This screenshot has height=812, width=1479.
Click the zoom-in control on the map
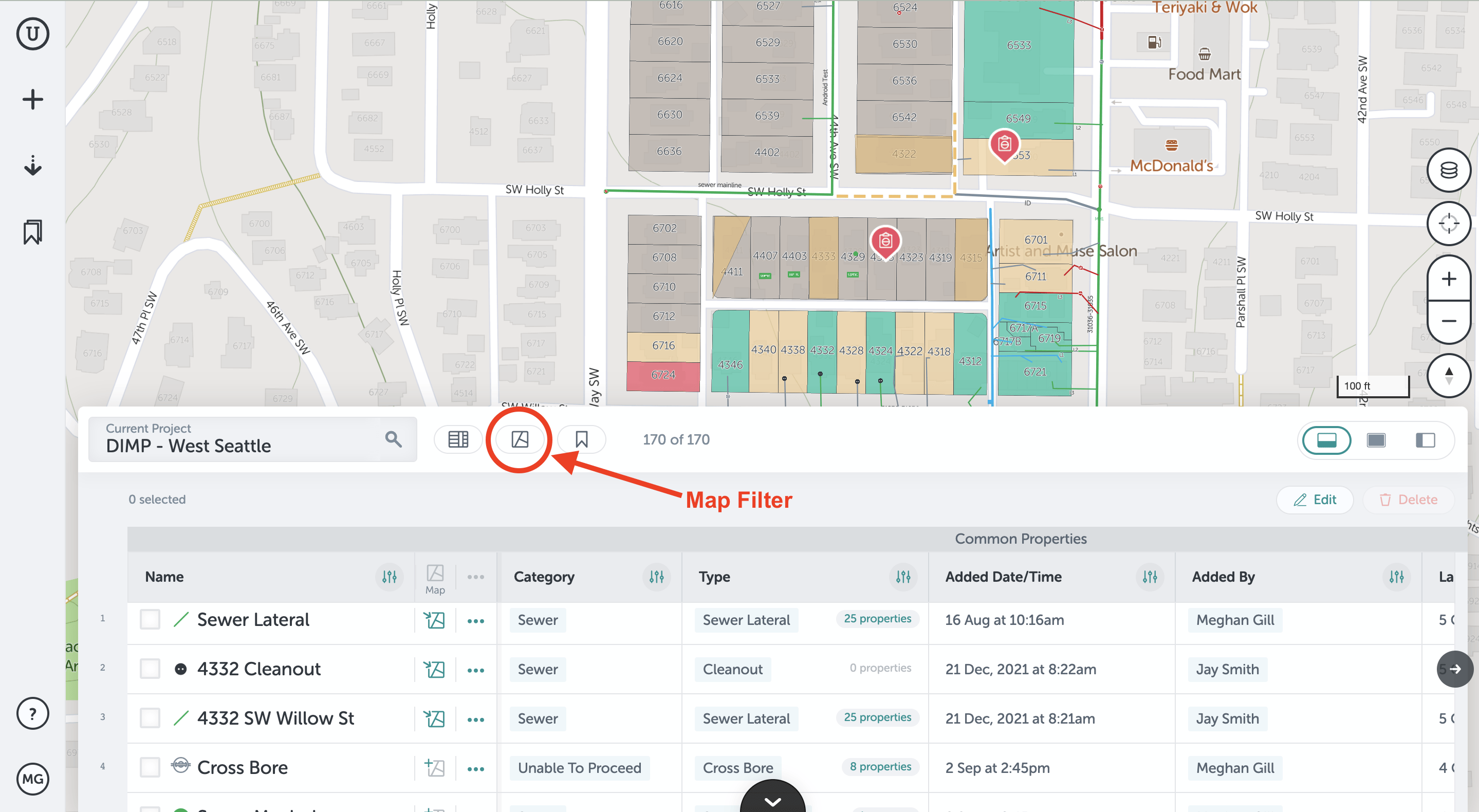[x=1449, y=279]
